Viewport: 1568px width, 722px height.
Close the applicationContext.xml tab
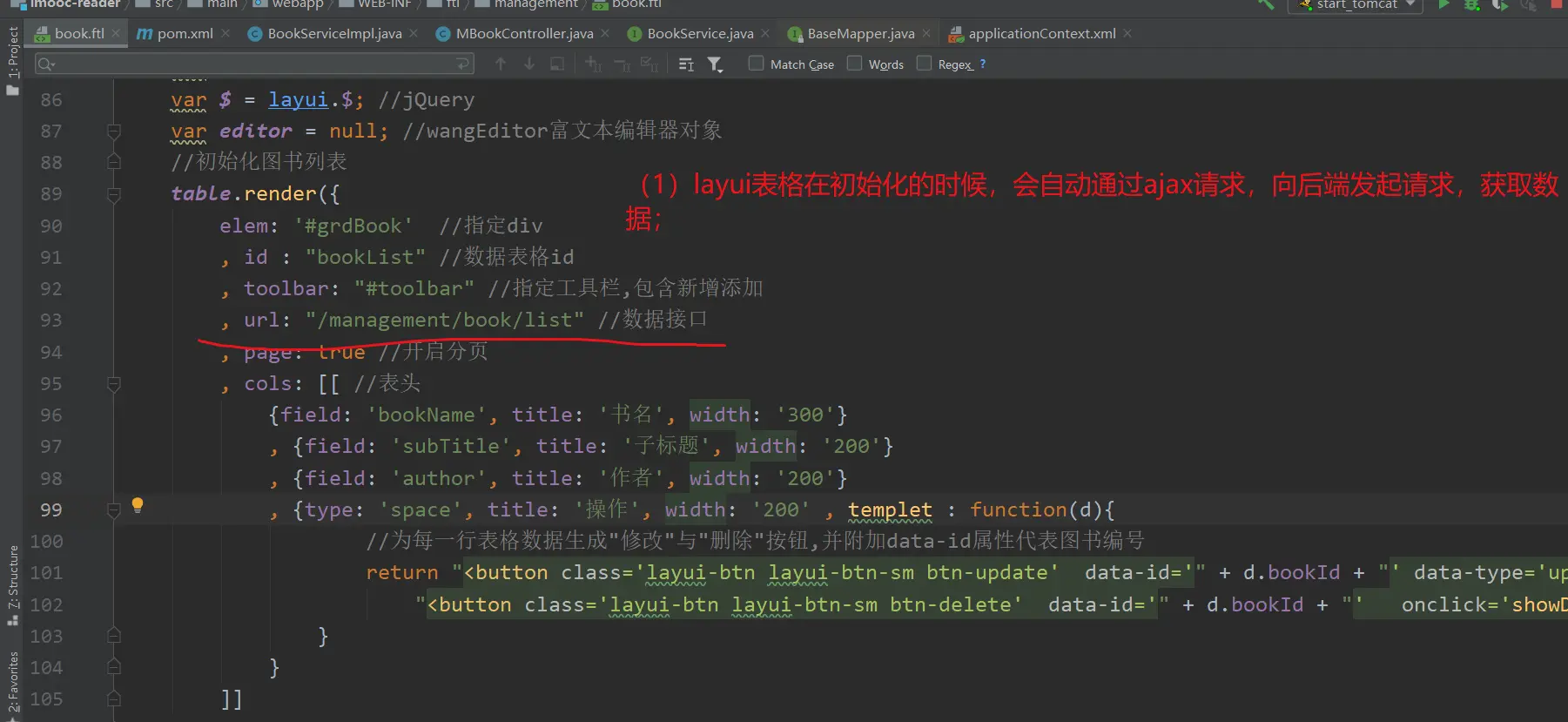(x=1127, y=33)
